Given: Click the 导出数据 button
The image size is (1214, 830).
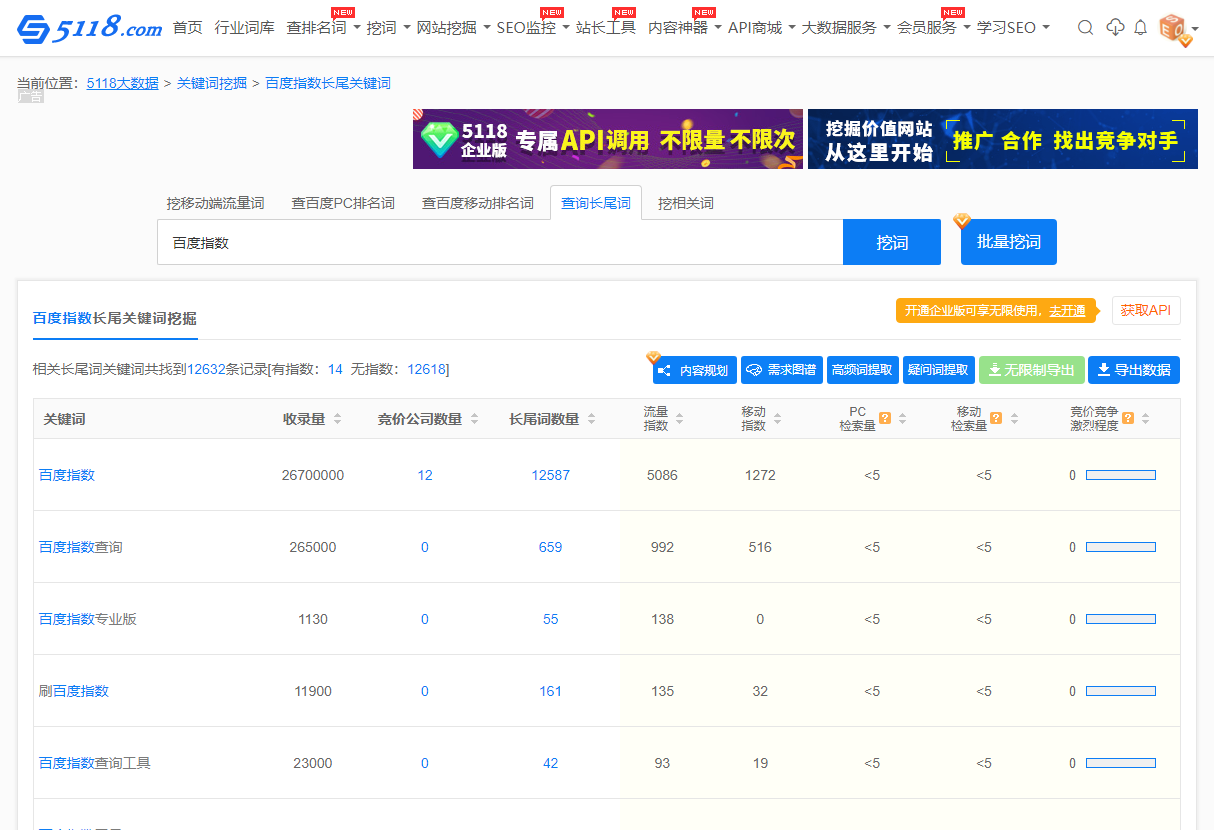Looking at the screenshot, I should (x=1134, y=370).
